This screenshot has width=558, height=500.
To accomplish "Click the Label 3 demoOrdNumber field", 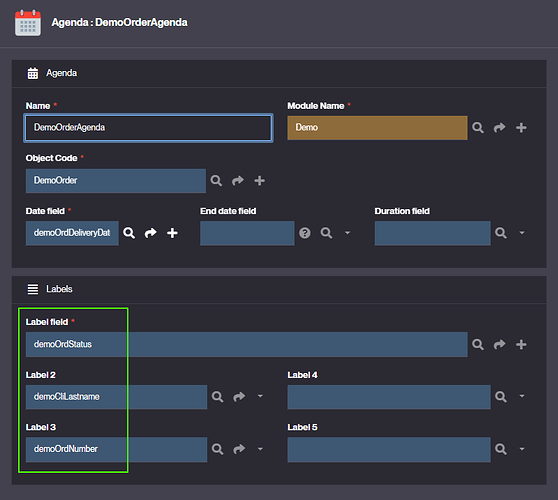I will point(116,449).
